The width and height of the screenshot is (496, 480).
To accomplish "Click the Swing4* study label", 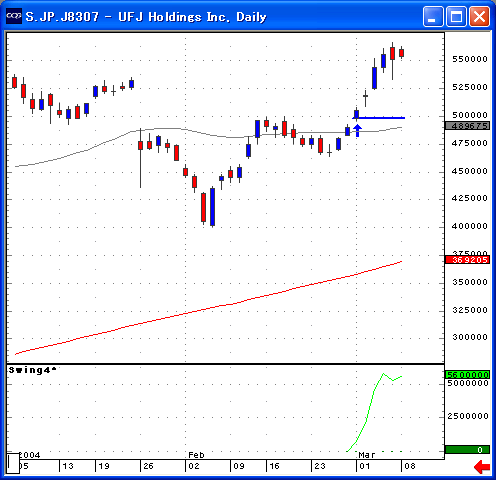I will click(x=32, y=370).
